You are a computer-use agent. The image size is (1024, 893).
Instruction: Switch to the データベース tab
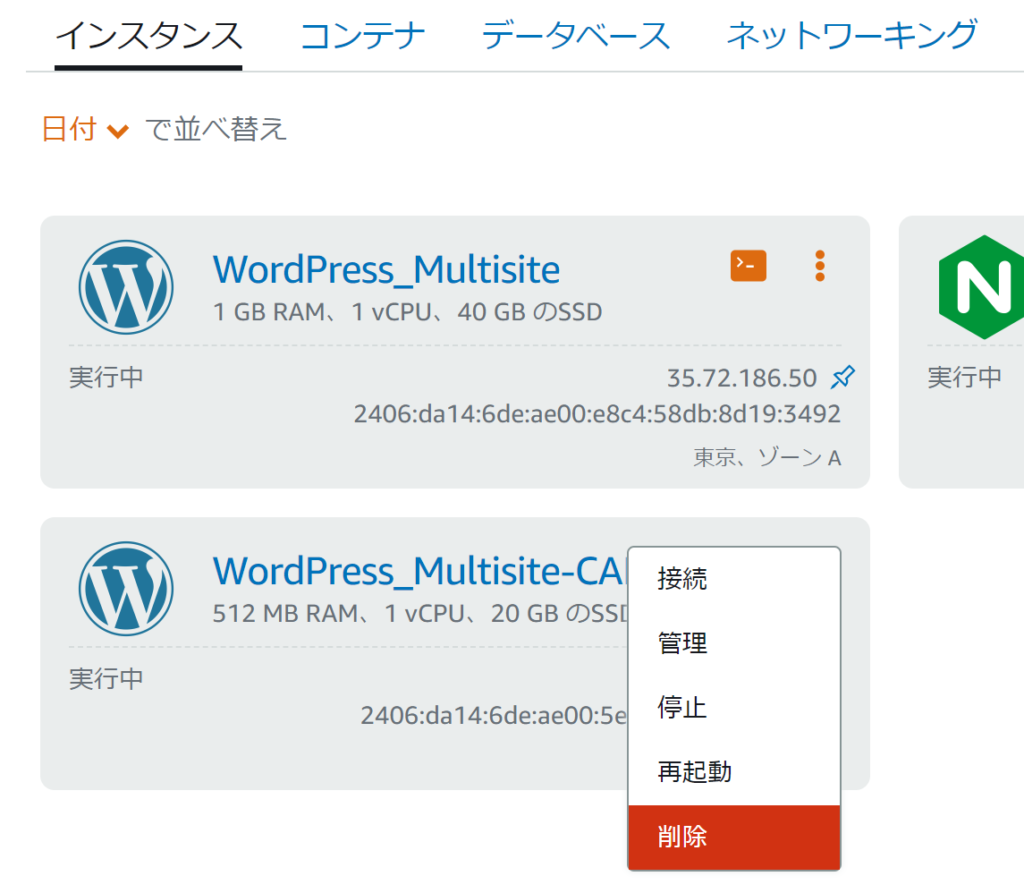coord(576,37)
